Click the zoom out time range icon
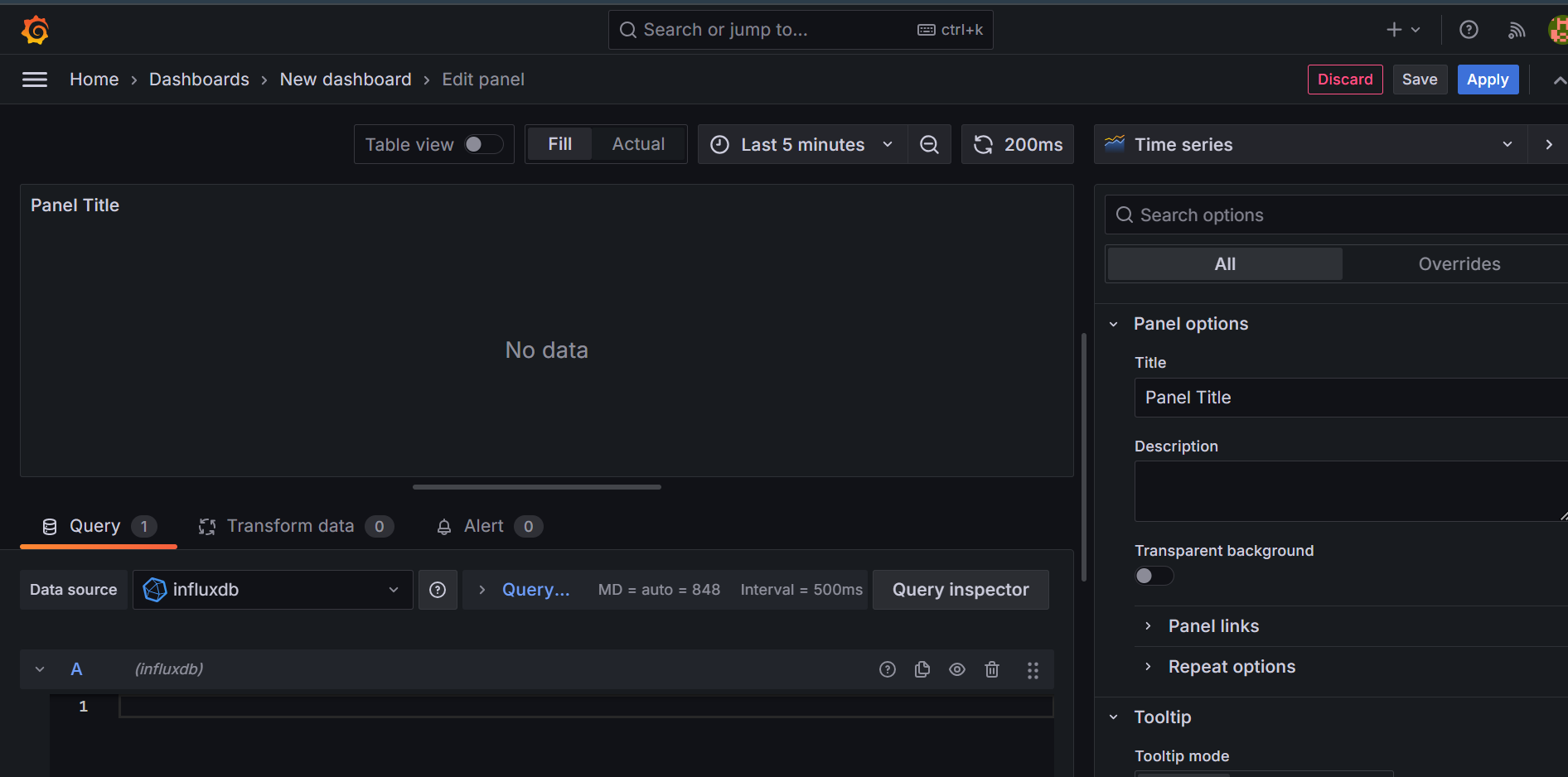 click(929, 144)
